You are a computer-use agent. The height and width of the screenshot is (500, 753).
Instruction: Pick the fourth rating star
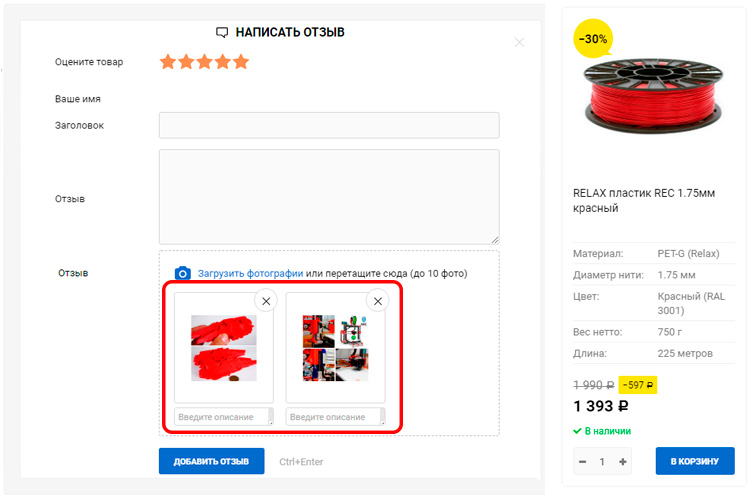click(x=223, y=62)
